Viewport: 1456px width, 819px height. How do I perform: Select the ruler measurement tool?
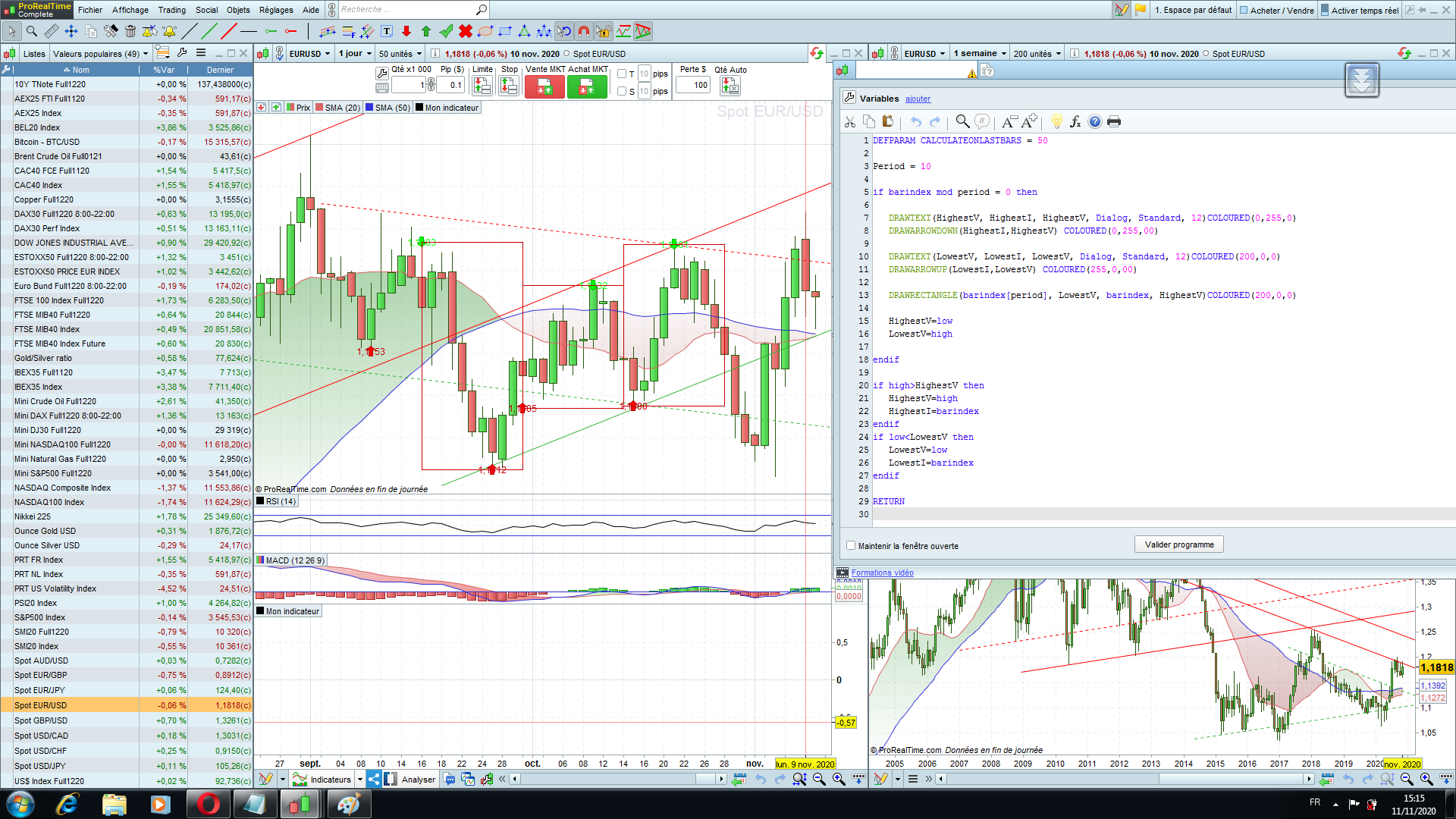click(51, 31)
